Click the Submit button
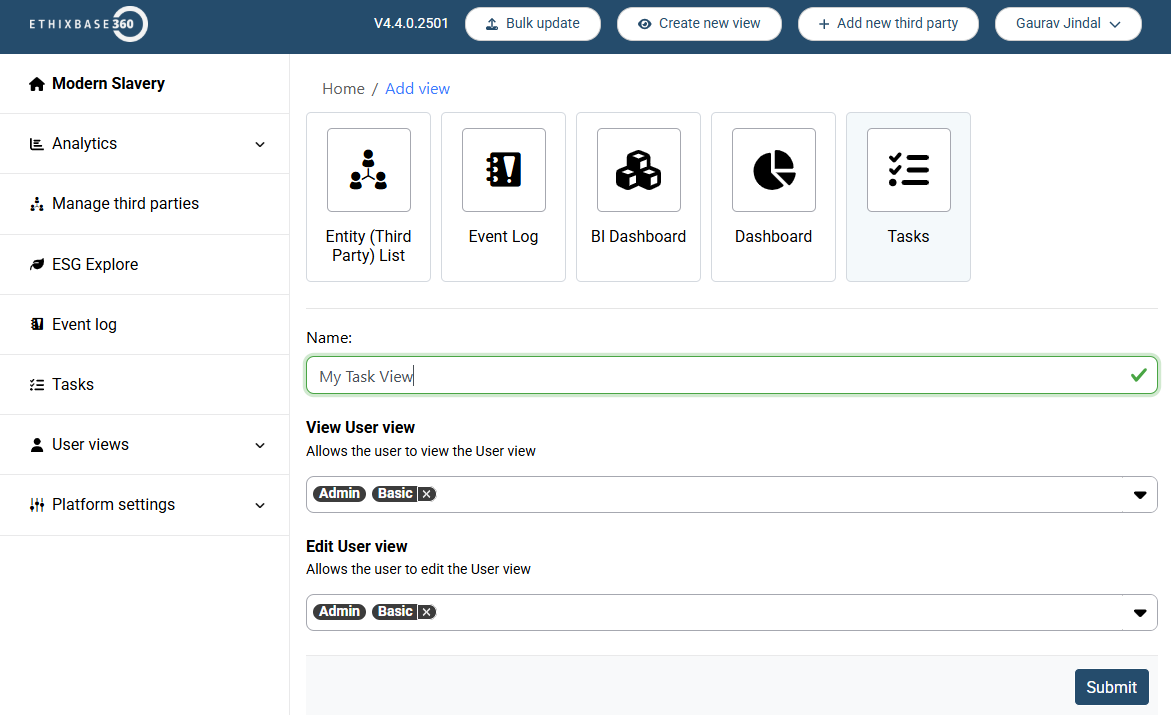 coord(1111,687)
